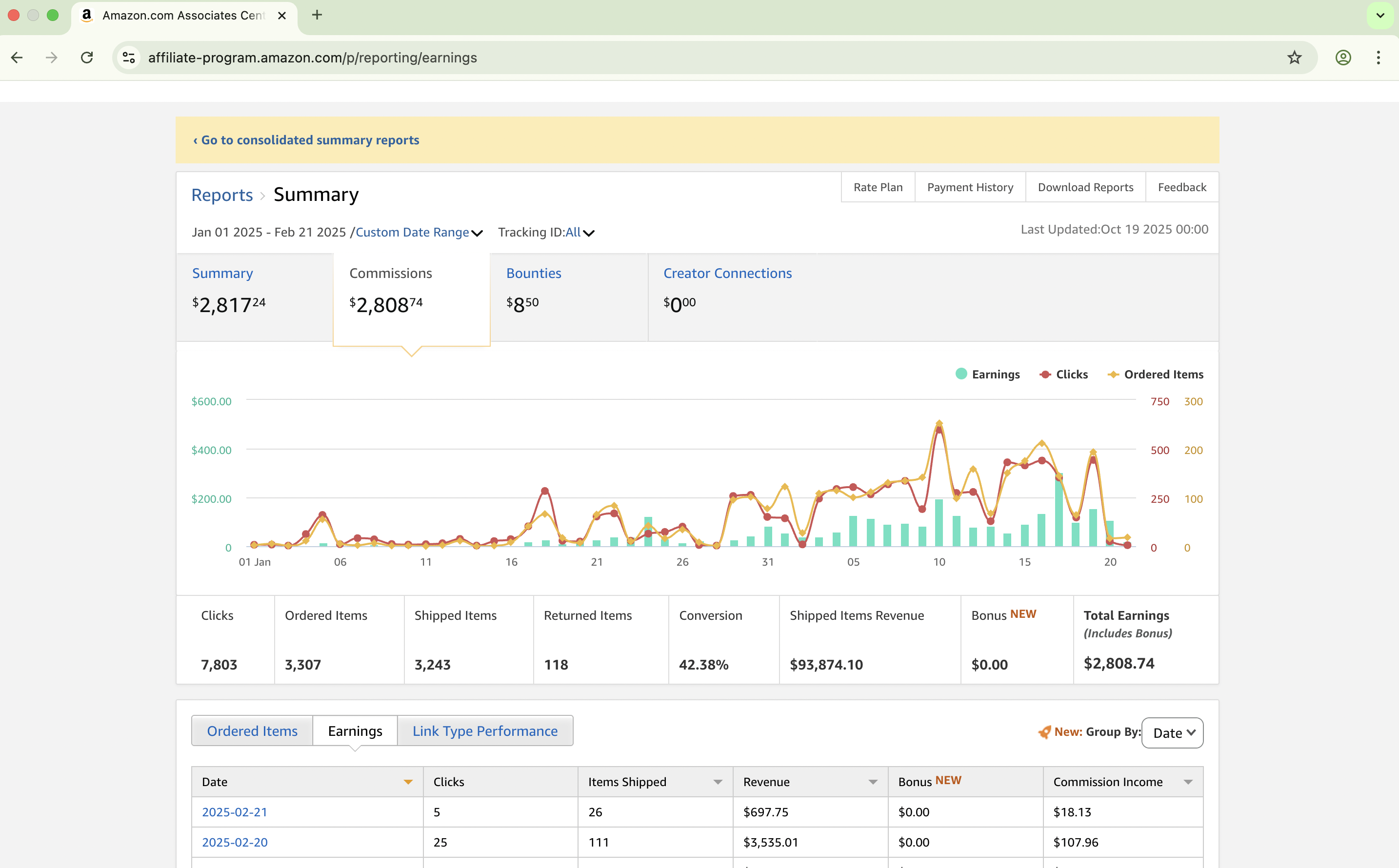Click the browser forward arrow icon
Image resolution: width=1399 pixels, height=868 pixels.
pyautogui.click(x=52, y=58)
